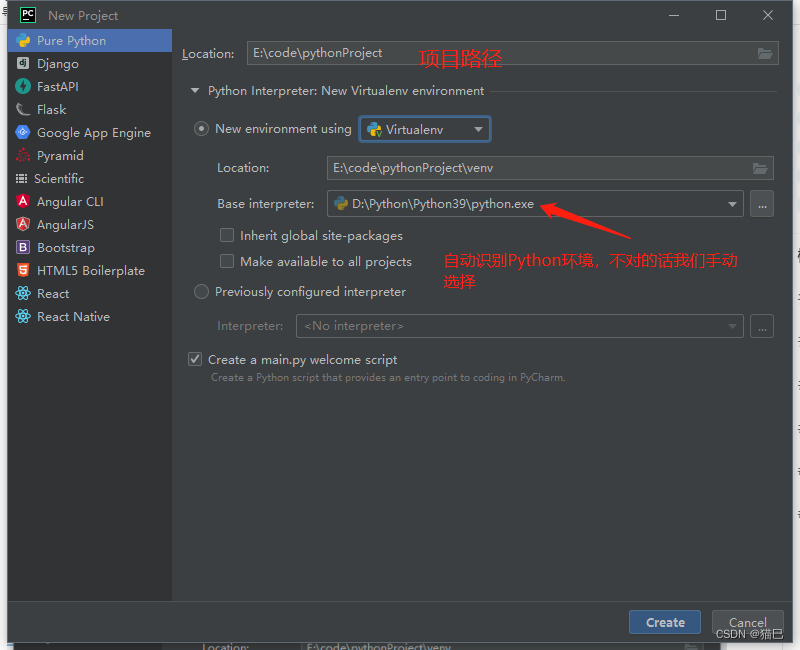The width and height of the screenshot is (800, 650).
Task: Open the disabled Interpreter No interpreter dropdown
Action: [x=520, y=326]
